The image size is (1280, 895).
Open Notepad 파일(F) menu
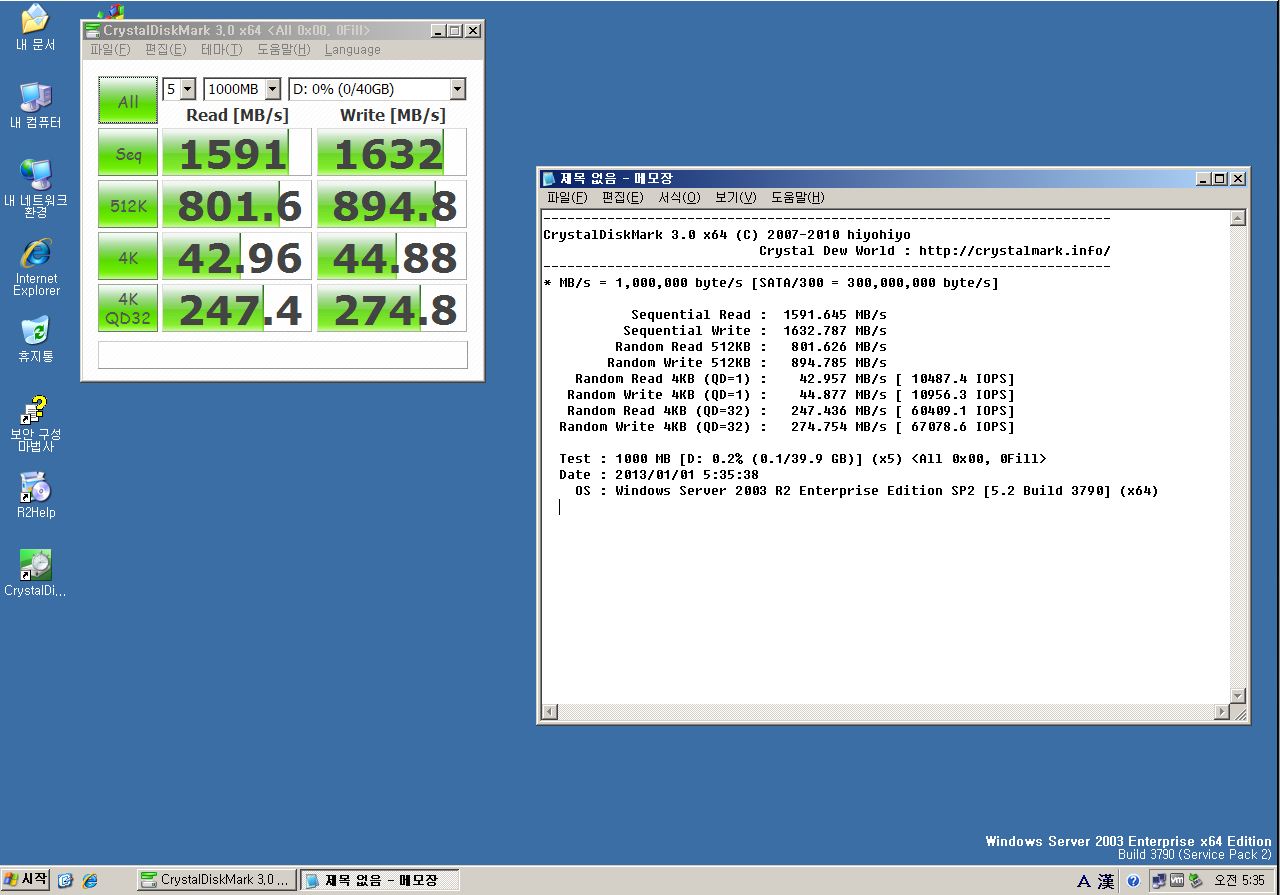[x=566, y=197]
